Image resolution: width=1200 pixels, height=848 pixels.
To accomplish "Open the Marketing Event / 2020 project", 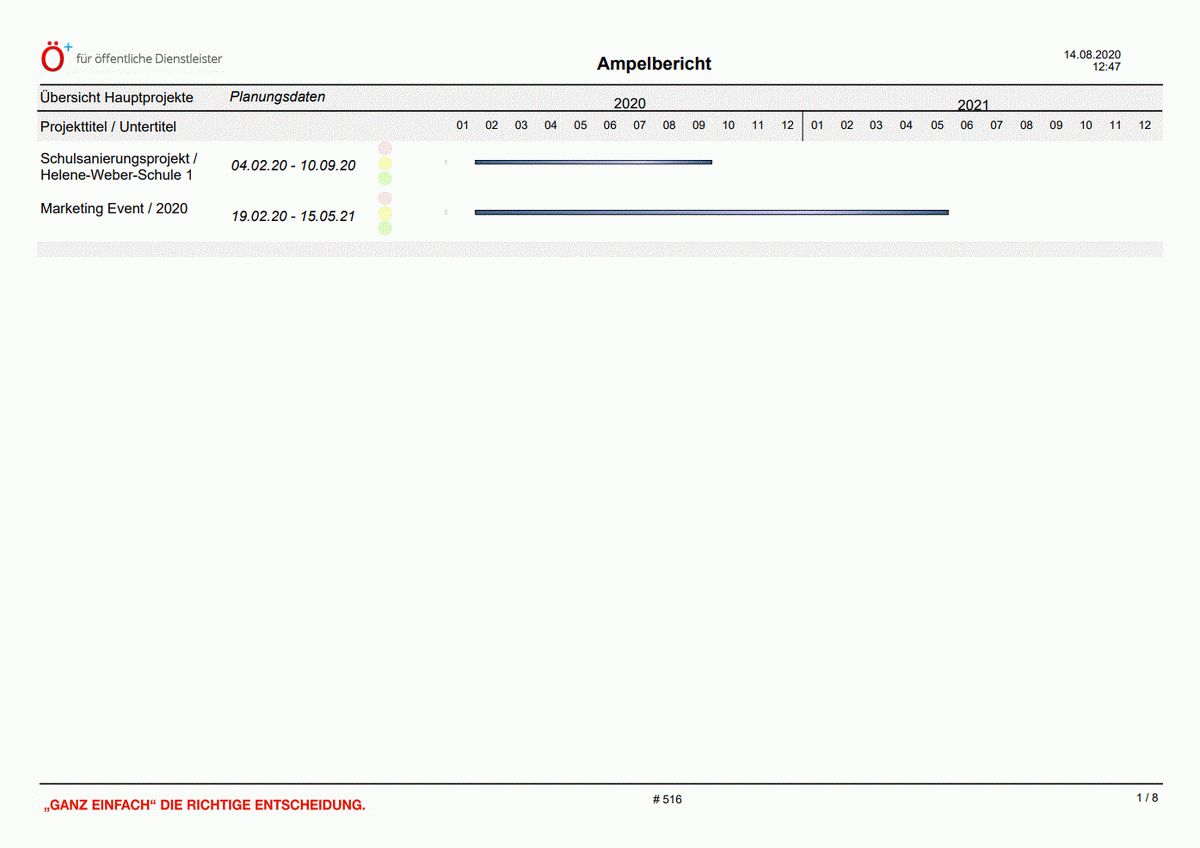I will [114, 209].
